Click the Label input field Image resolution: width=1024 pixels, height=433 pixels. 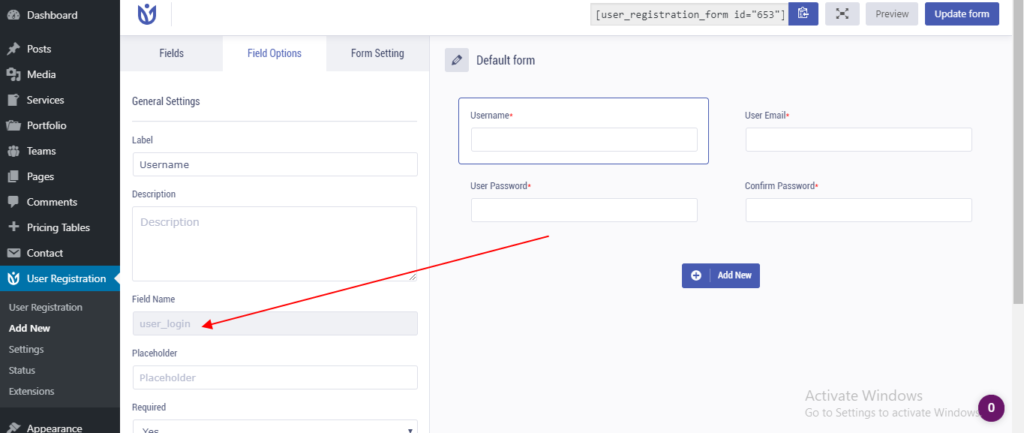[x=275, y=165]
